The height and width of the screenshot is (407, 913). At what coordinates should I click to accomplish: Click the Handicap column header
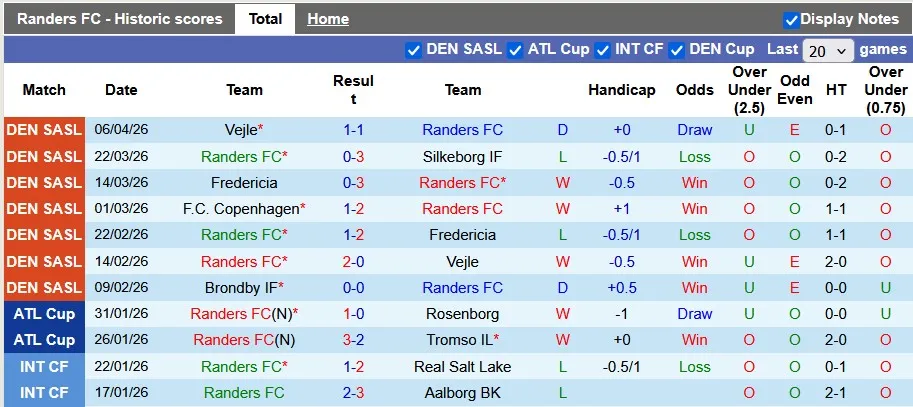click(621, 90)
